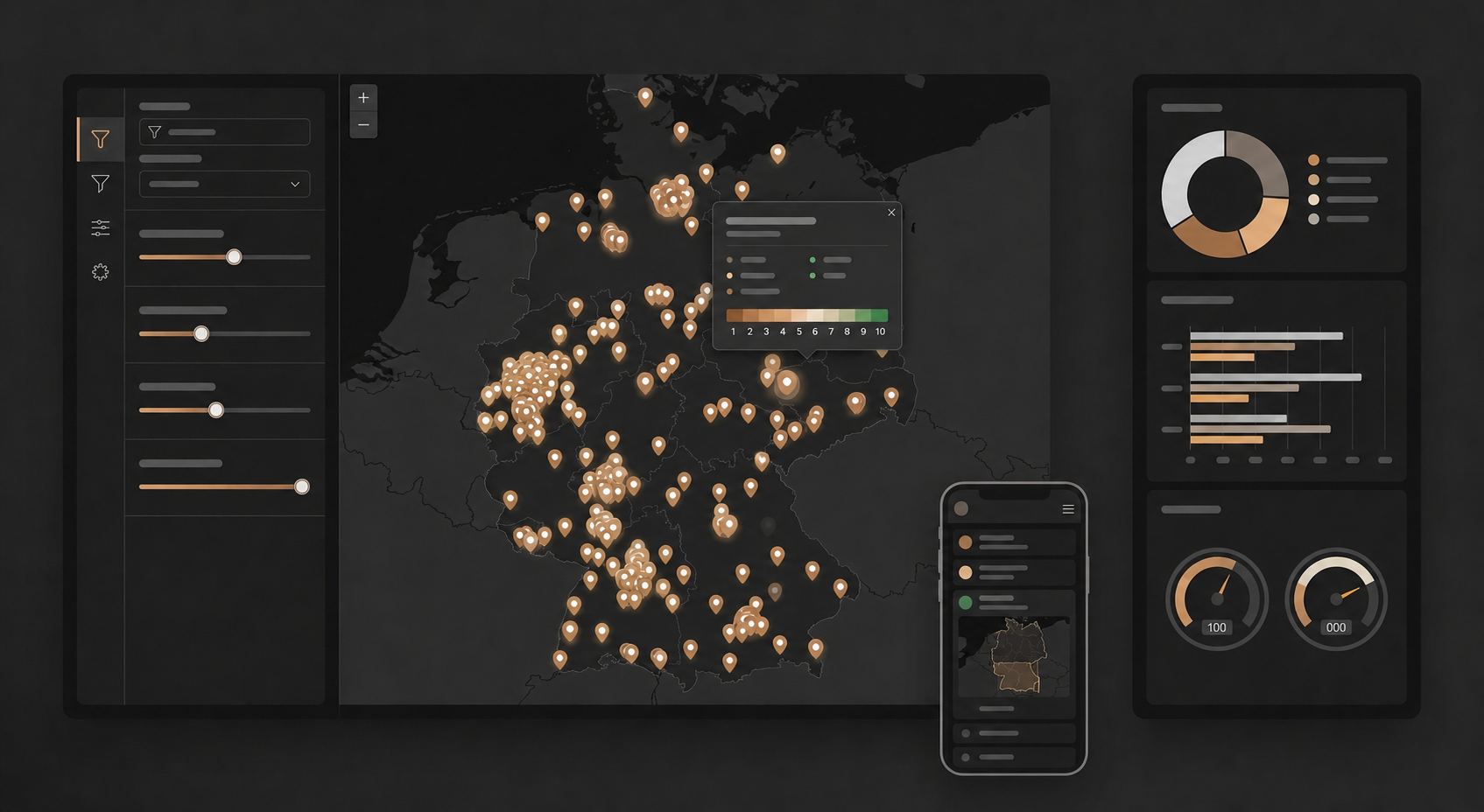Click the orange legend dot beside donut chart

[x=1313, y=160]
